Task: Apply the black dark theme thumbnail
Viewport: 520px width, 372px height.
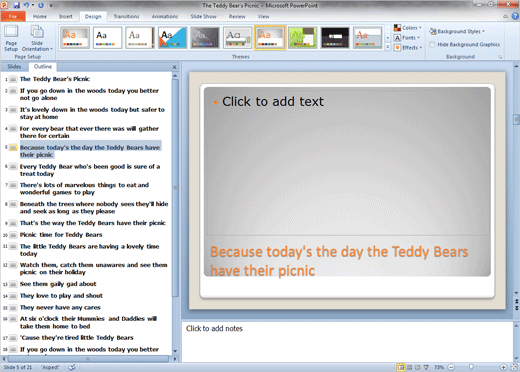Action: tap(335, 38)
